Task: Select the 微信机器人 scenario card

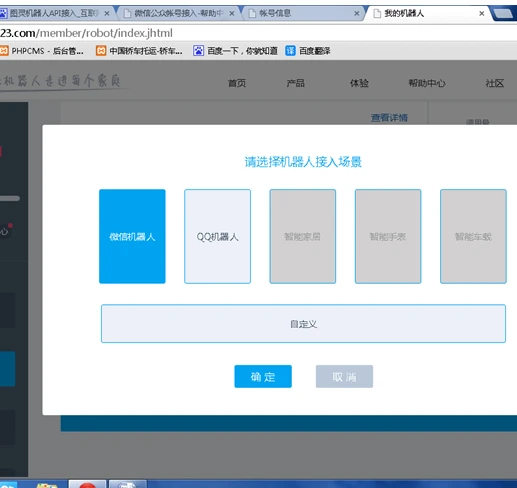Action: (132, 236)
